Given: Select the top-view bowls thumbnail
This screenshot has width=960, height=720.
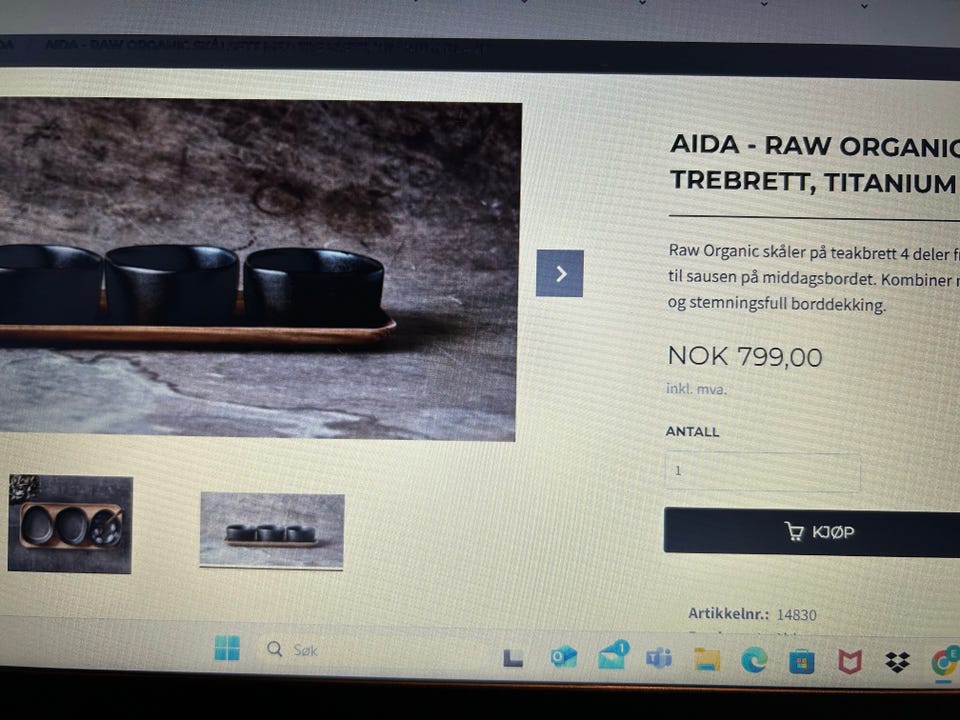Looking at the screenshot, I should tap(70, 524).
